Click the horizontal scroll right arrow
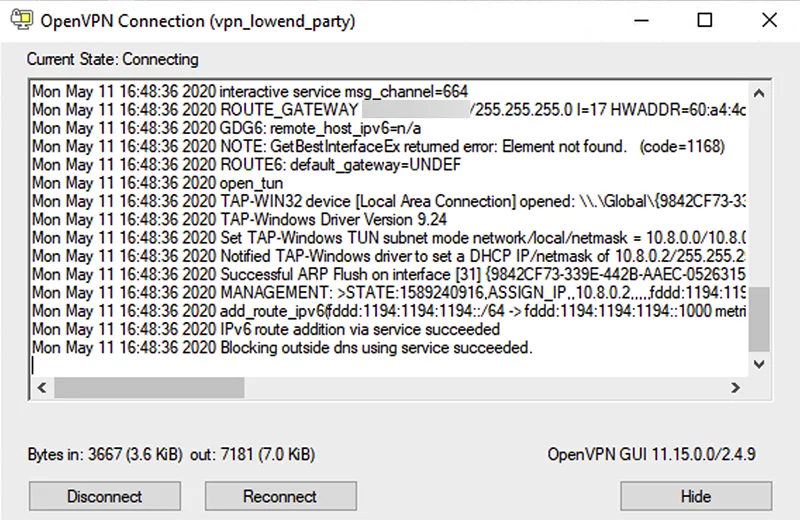This screenshot has height=520, width=800. coord(735,388)
